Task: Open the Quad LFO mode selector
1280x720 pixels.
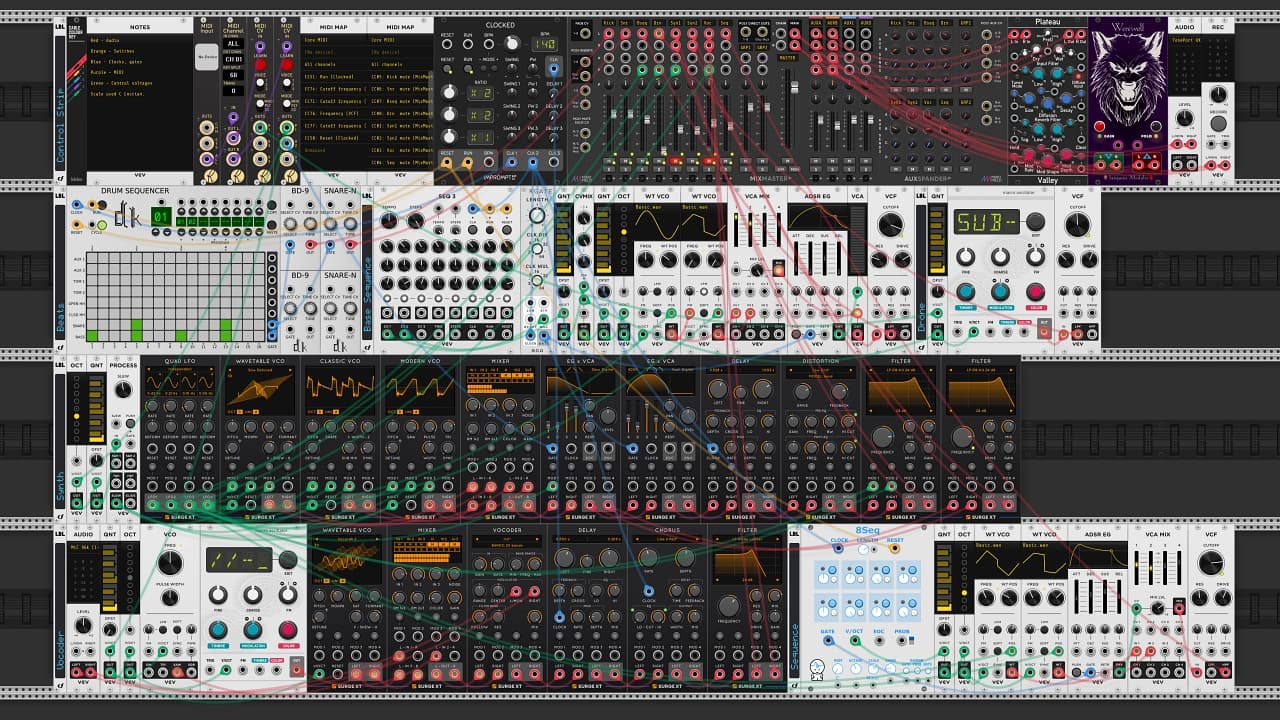Action: (180, 370)
